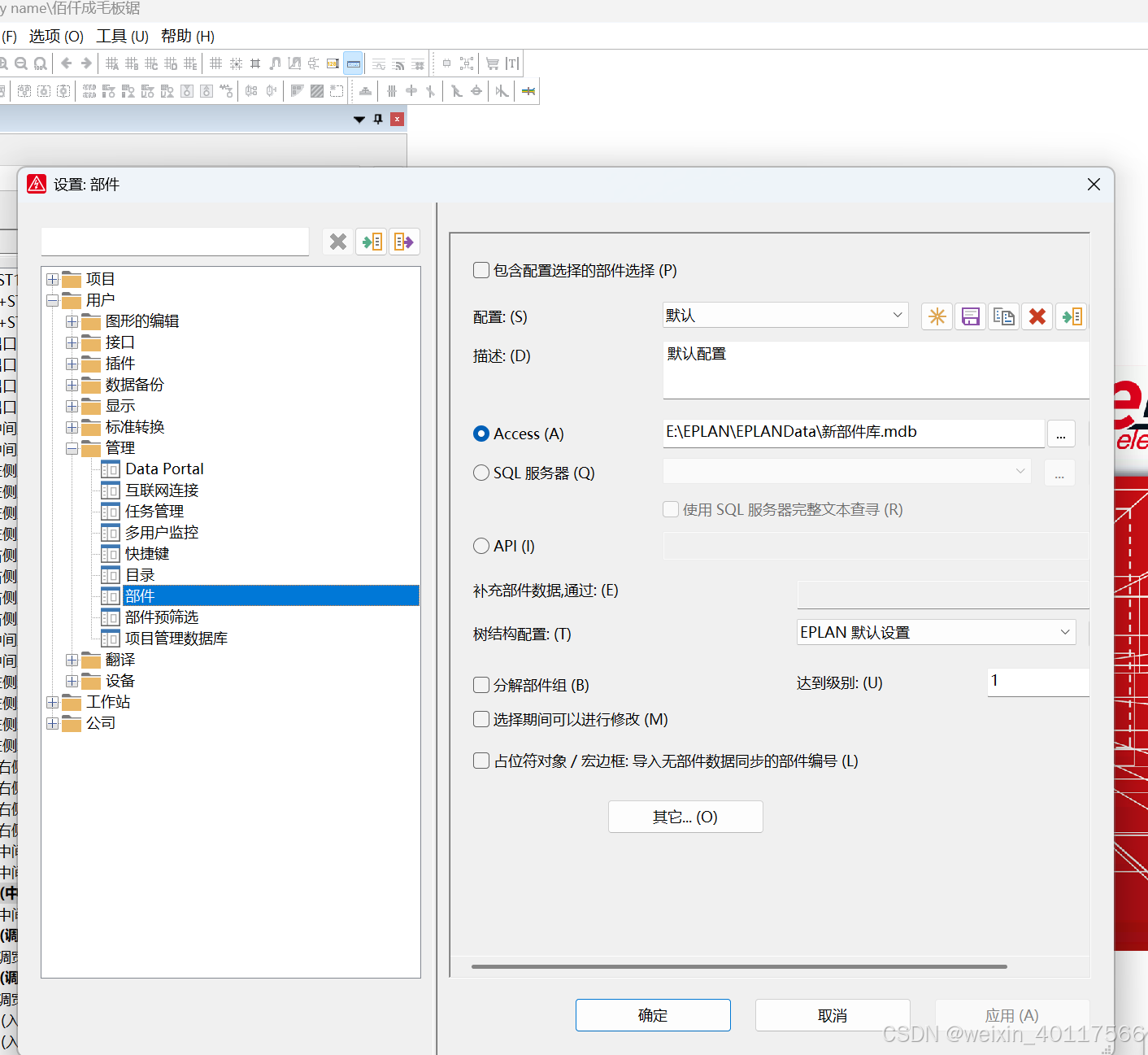Expand the 翻译 tree node
Viewport: 1148px width, 1055px height.
pyautogui.click(x=72, y=660)
